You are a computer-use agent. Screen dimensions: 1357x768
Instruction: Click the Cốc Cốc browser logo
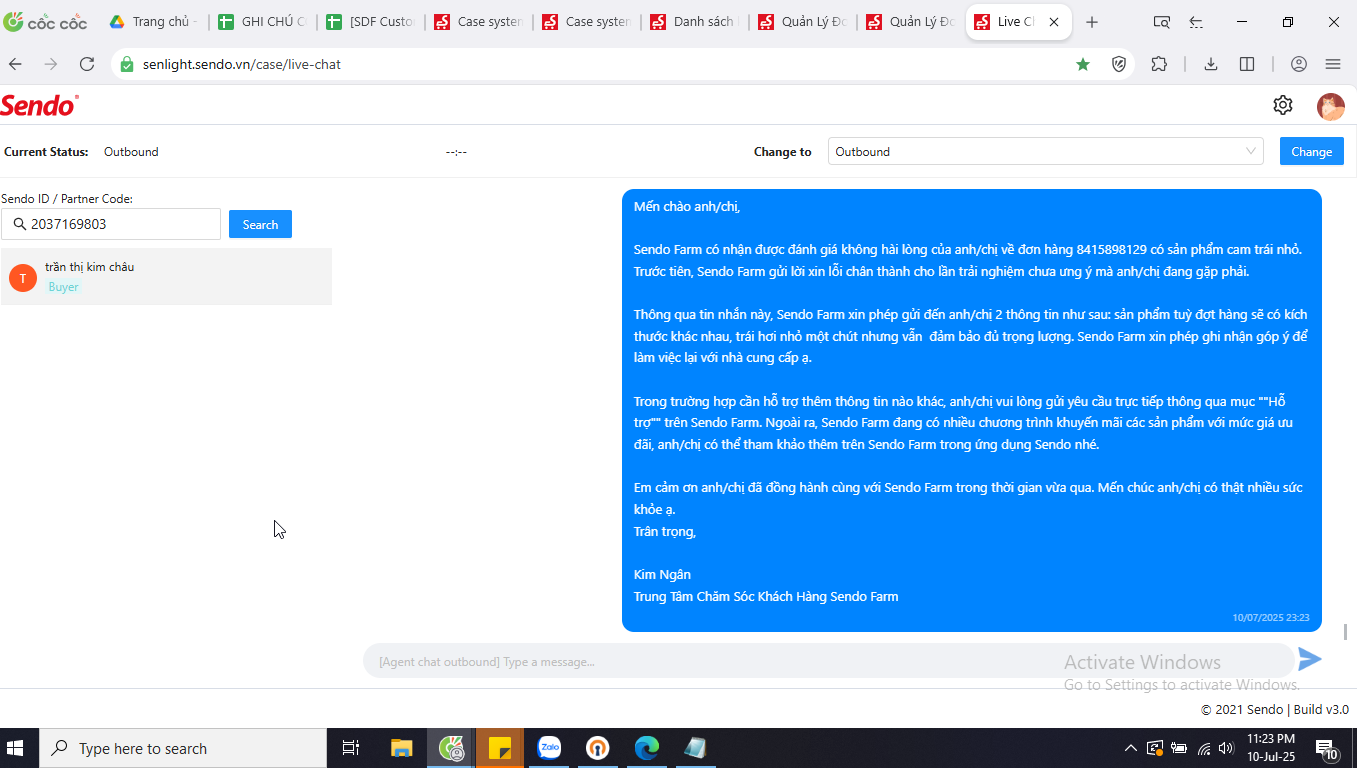click(45, 22)
